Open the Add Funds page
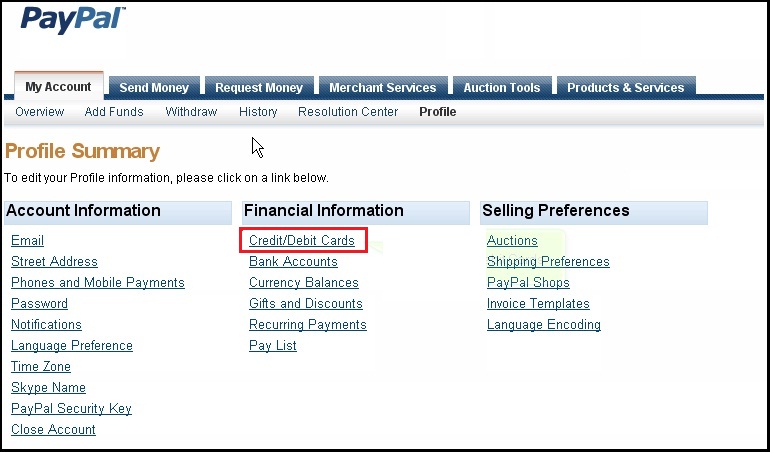 pos(114,112)
